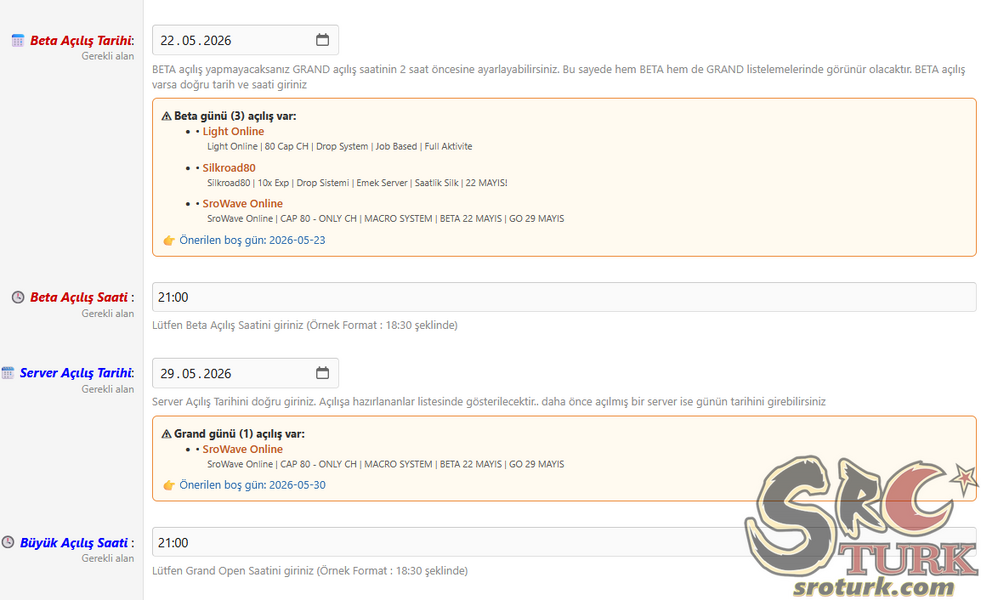The image size is (981, 600).
Task: Select suggested free day 2026-05-30
Action: point(252,485)
